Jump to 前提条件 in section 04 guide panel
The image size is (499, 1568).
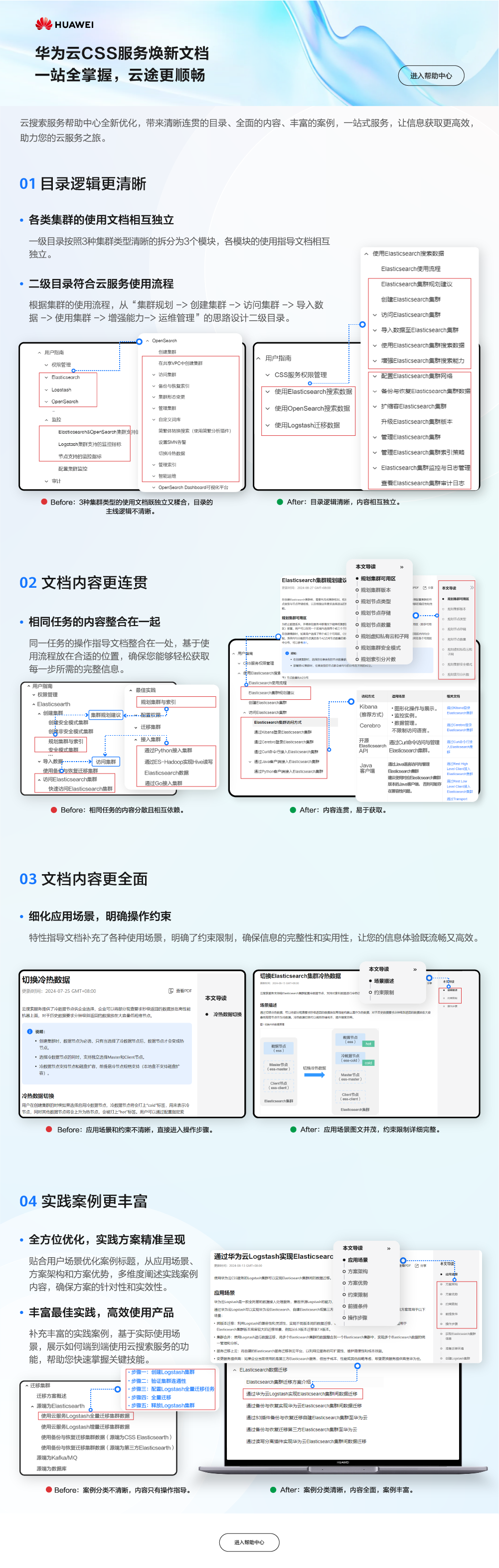coord(357,1307)
